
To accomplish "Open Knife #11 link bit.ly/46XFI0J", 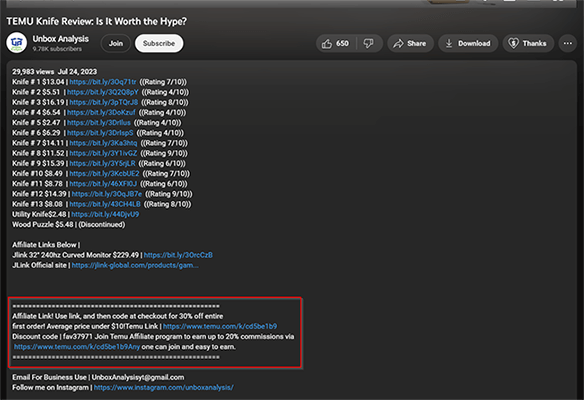I will [x=103, y=184].
